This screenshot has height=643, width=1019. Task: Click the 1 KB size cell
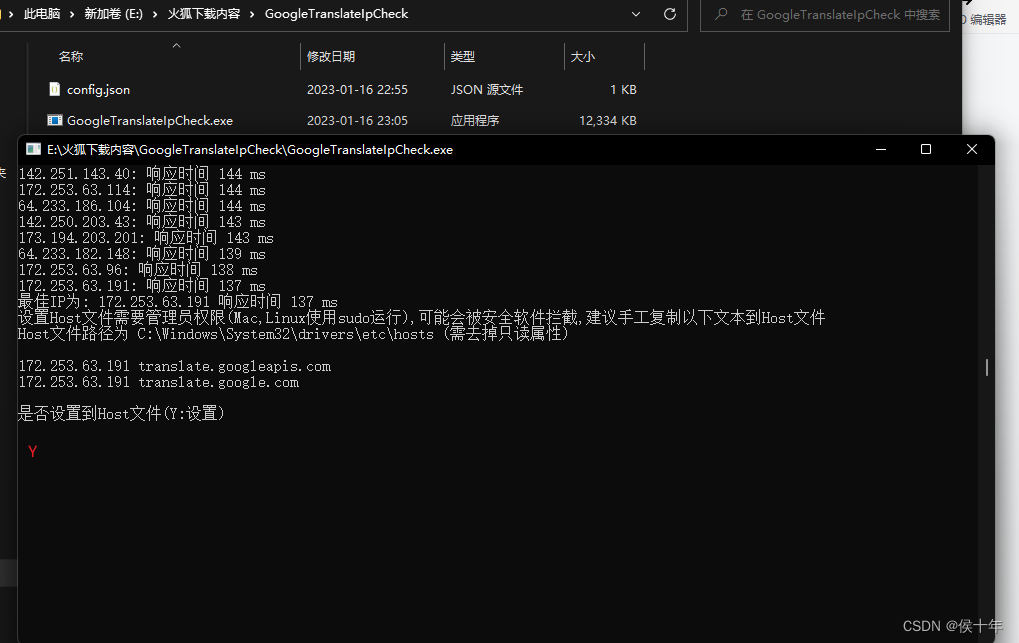tap(623, 90)
